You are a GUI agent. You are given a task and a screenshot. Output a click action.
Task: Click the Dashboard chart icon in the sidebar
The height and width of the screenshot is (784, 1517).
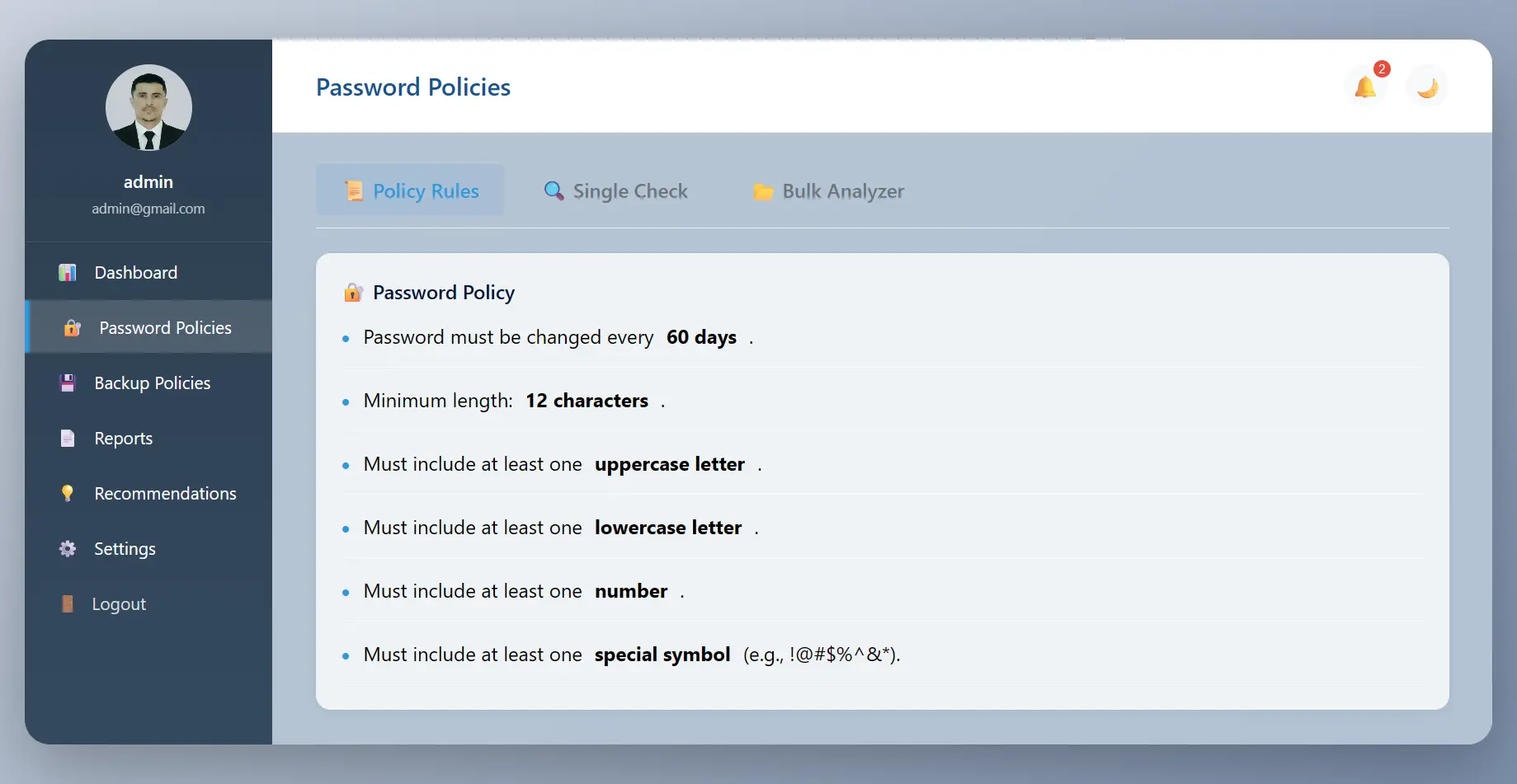coord(68,272)
